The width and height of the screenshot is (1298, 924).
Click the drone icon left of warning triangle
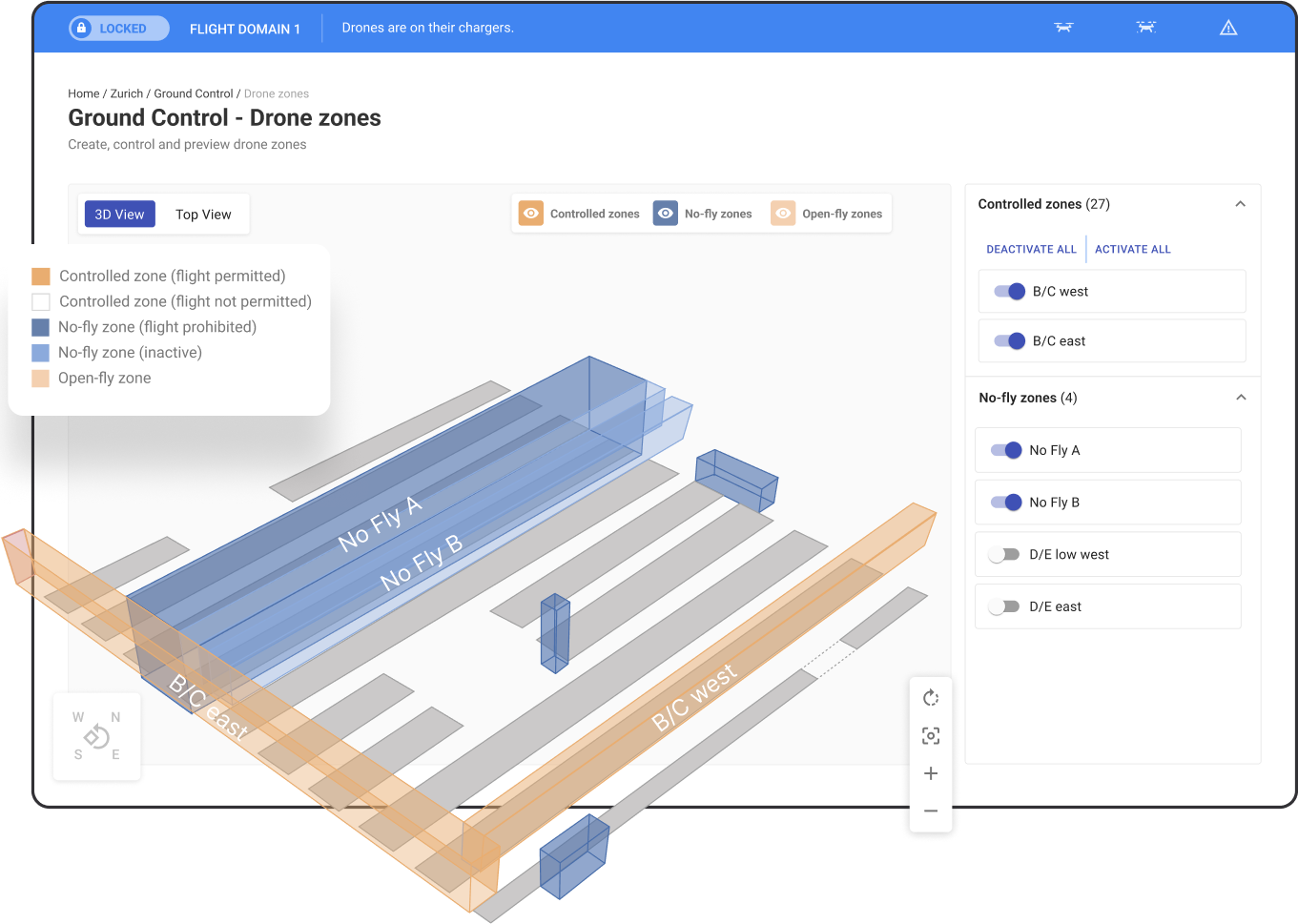pyautogui.click(x=1145, y=28)
